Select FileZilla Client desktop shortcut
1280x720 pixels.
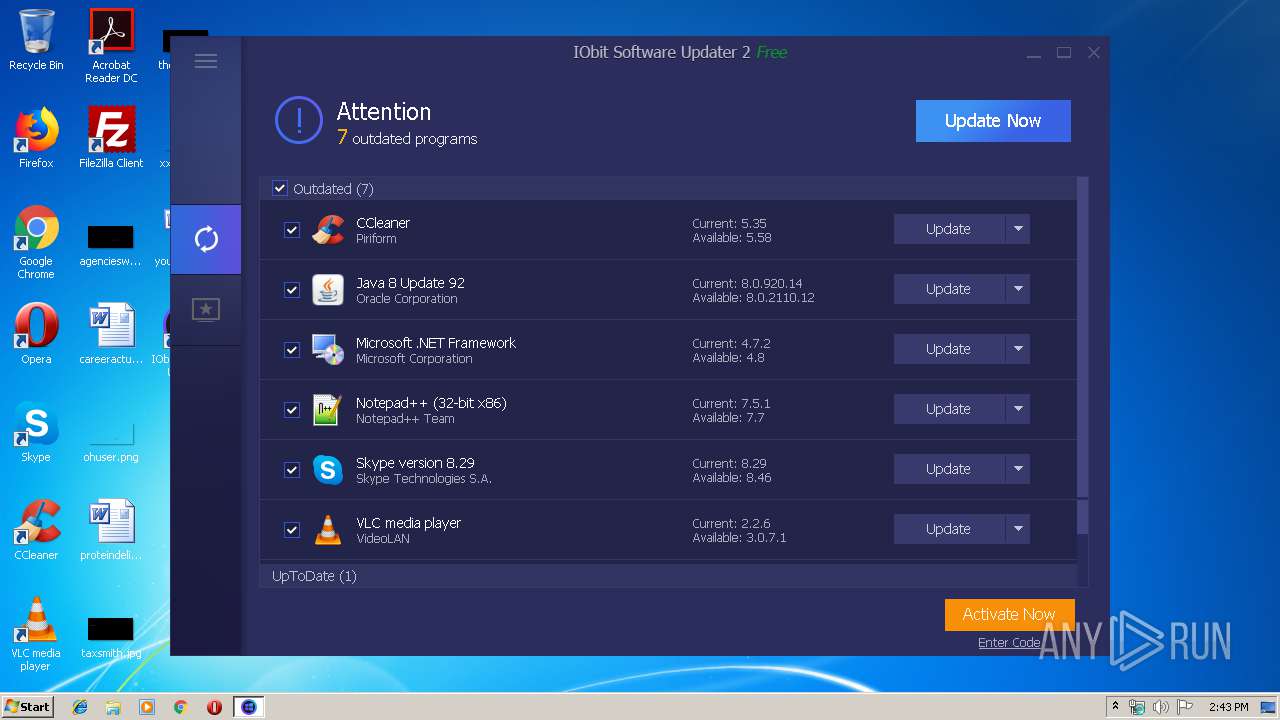click(111, 138)
